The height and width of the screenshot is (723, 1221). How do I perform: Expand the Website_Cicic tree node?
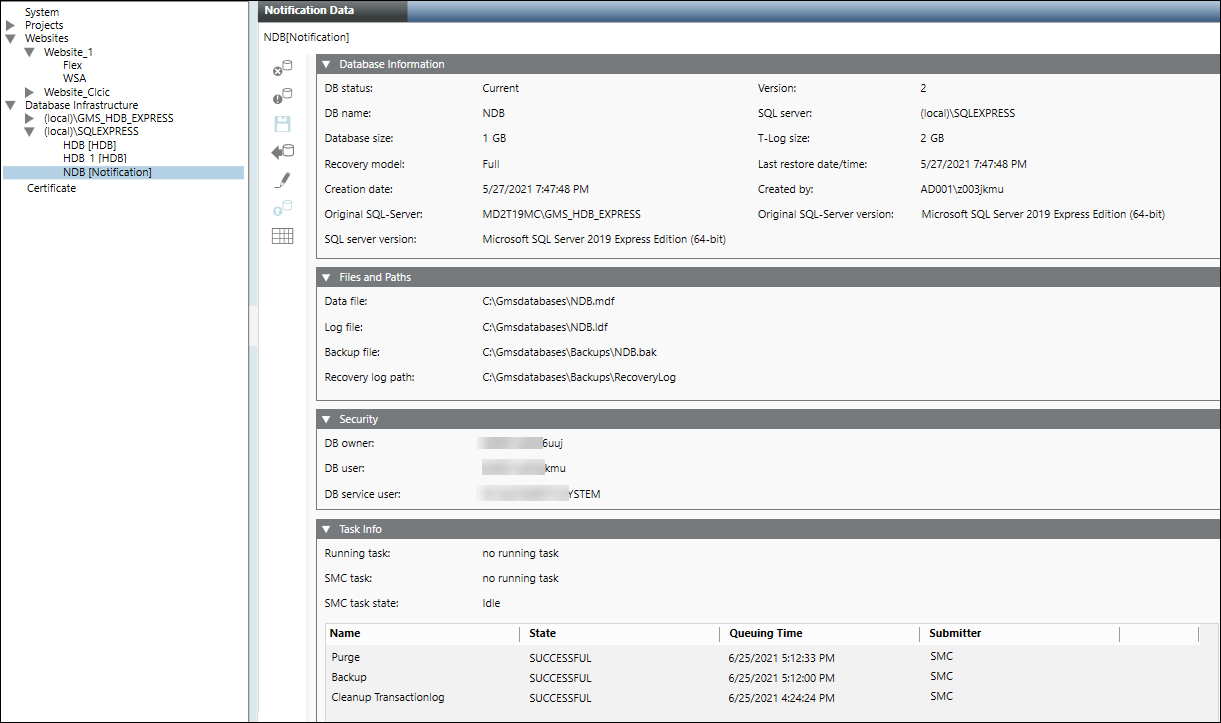[30, 92]
